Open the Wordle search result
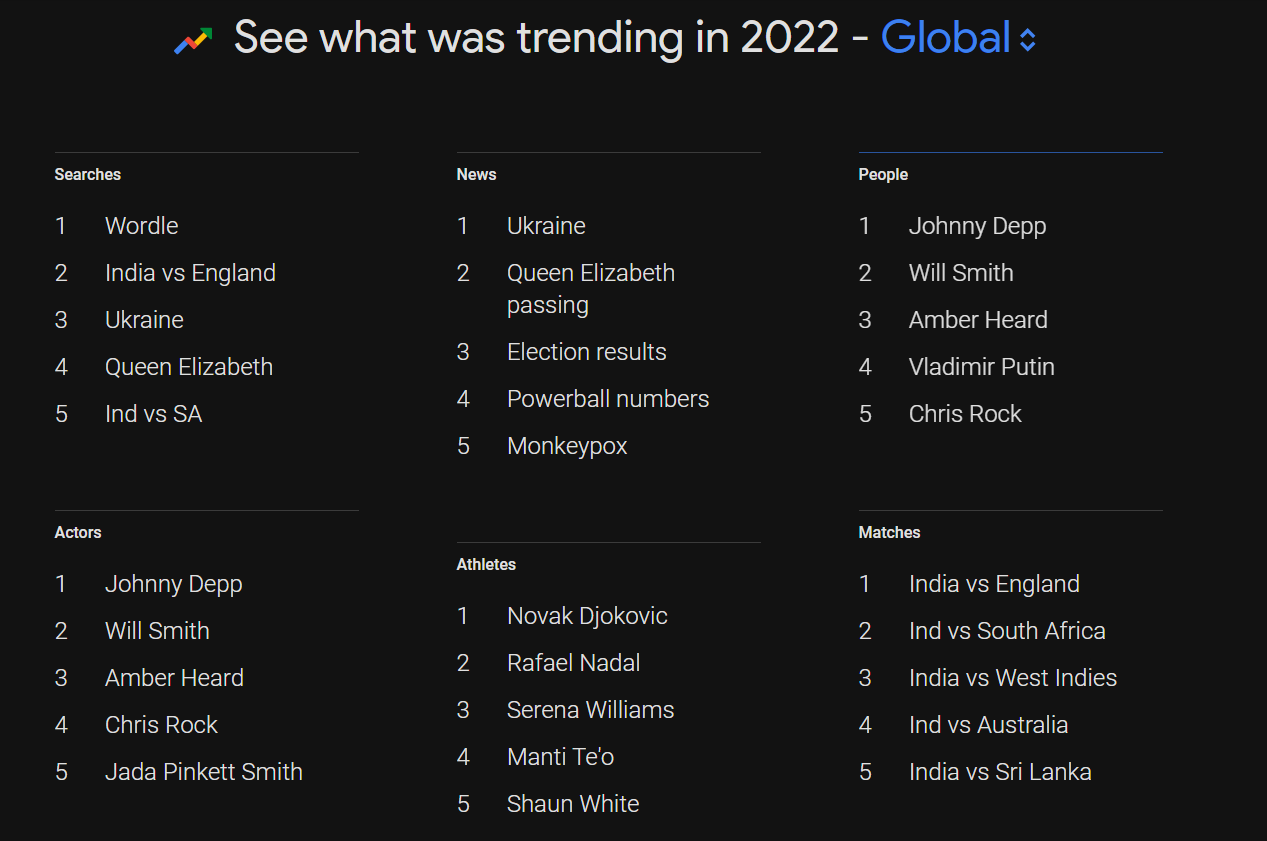1267x841 pixels. click(x=141, y=226)
